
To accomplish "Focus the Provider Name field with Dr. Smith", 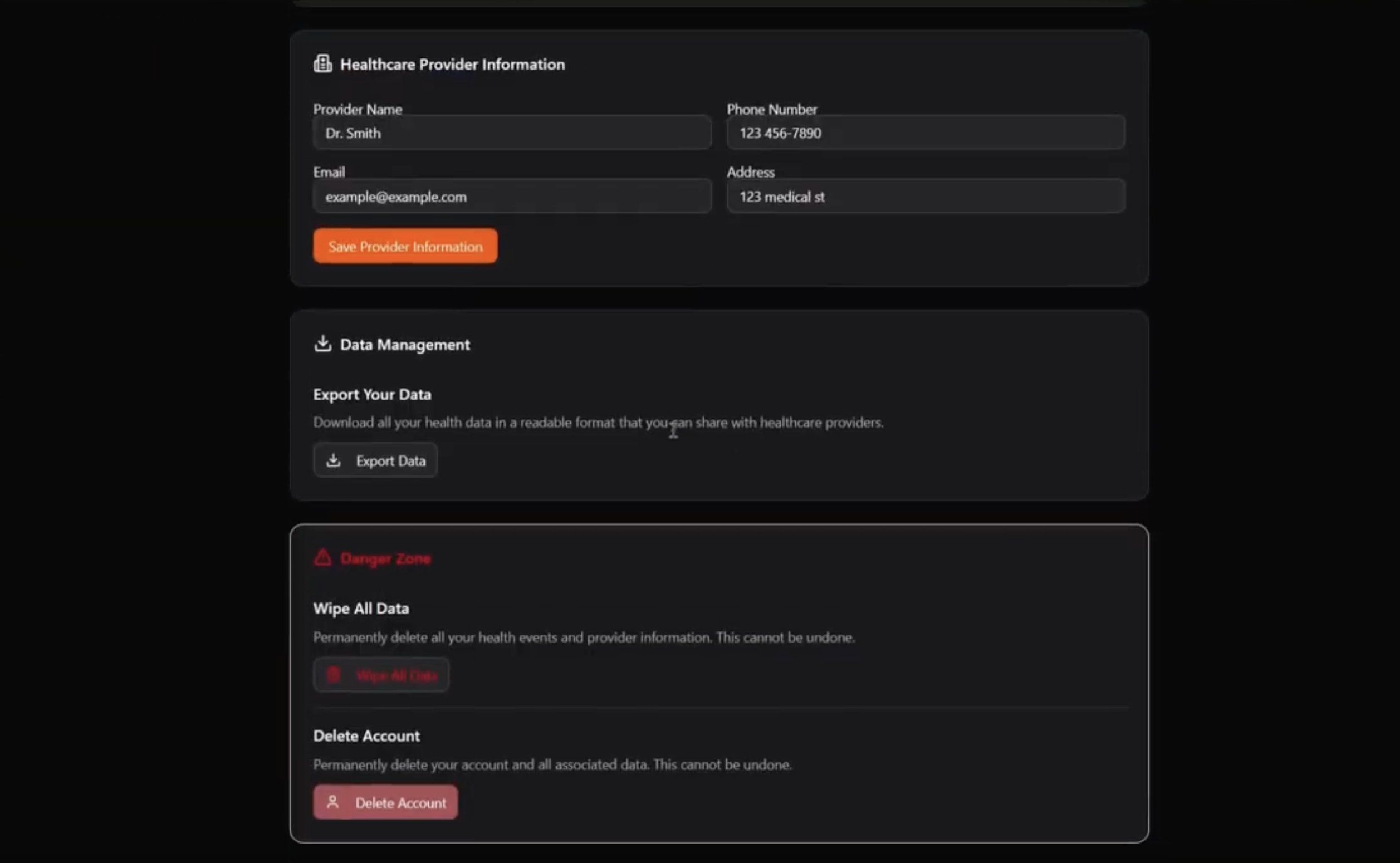I will (x=511, y=133).
